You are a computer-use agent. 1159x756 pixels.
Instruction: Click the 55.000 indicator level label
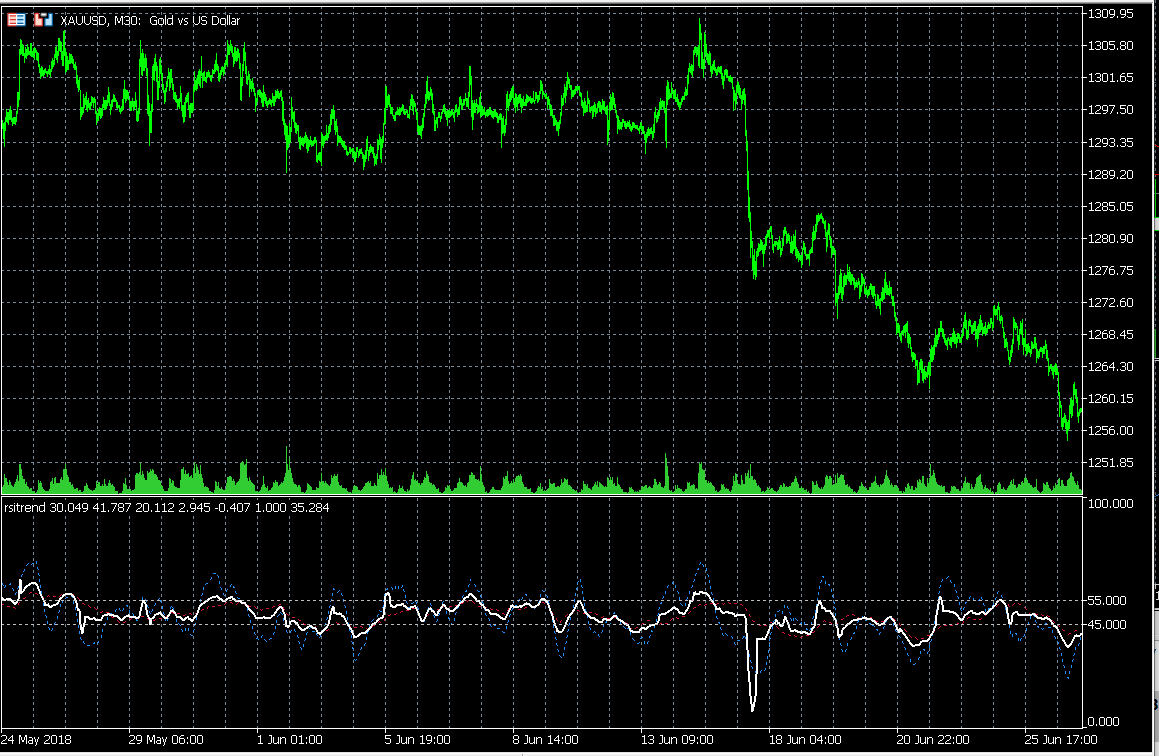point(1107,601)
